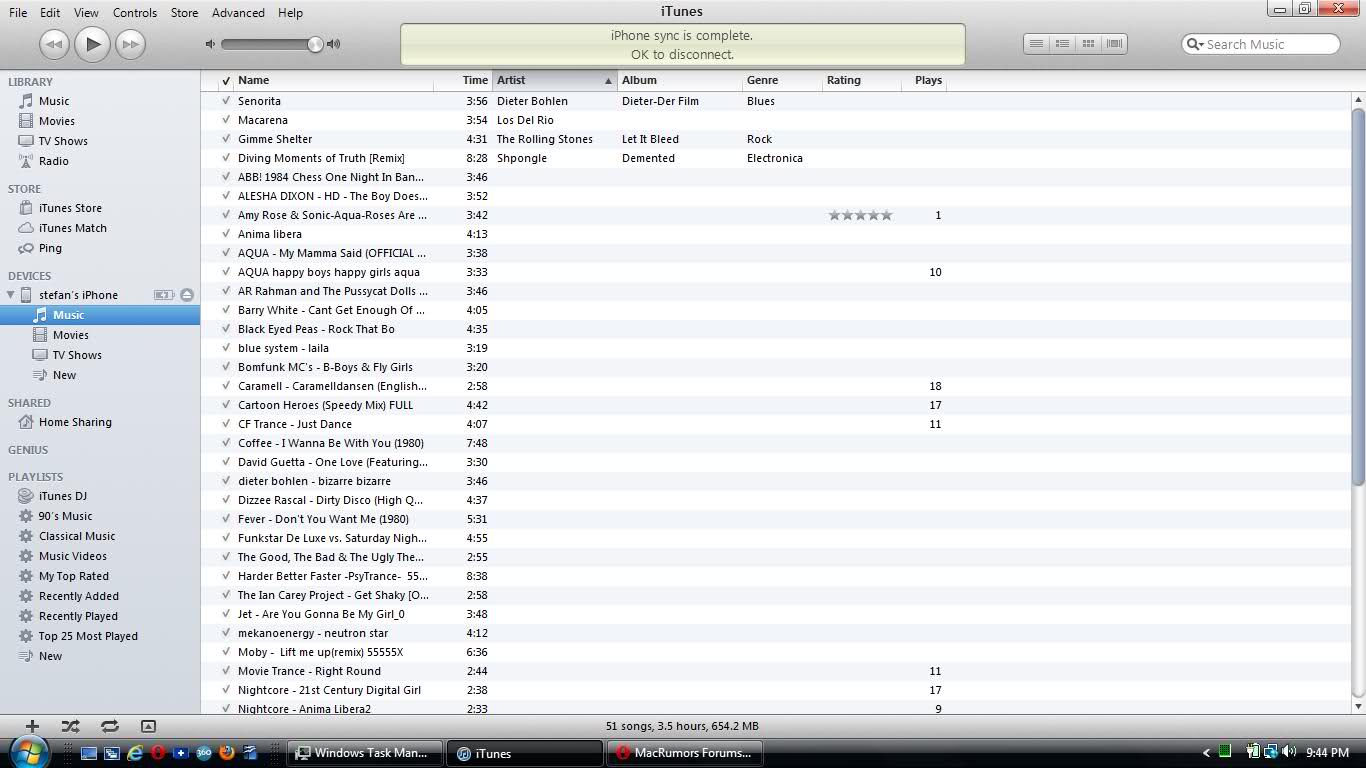
Task: Open the Windows Start menu
Action: pos(27,752)
